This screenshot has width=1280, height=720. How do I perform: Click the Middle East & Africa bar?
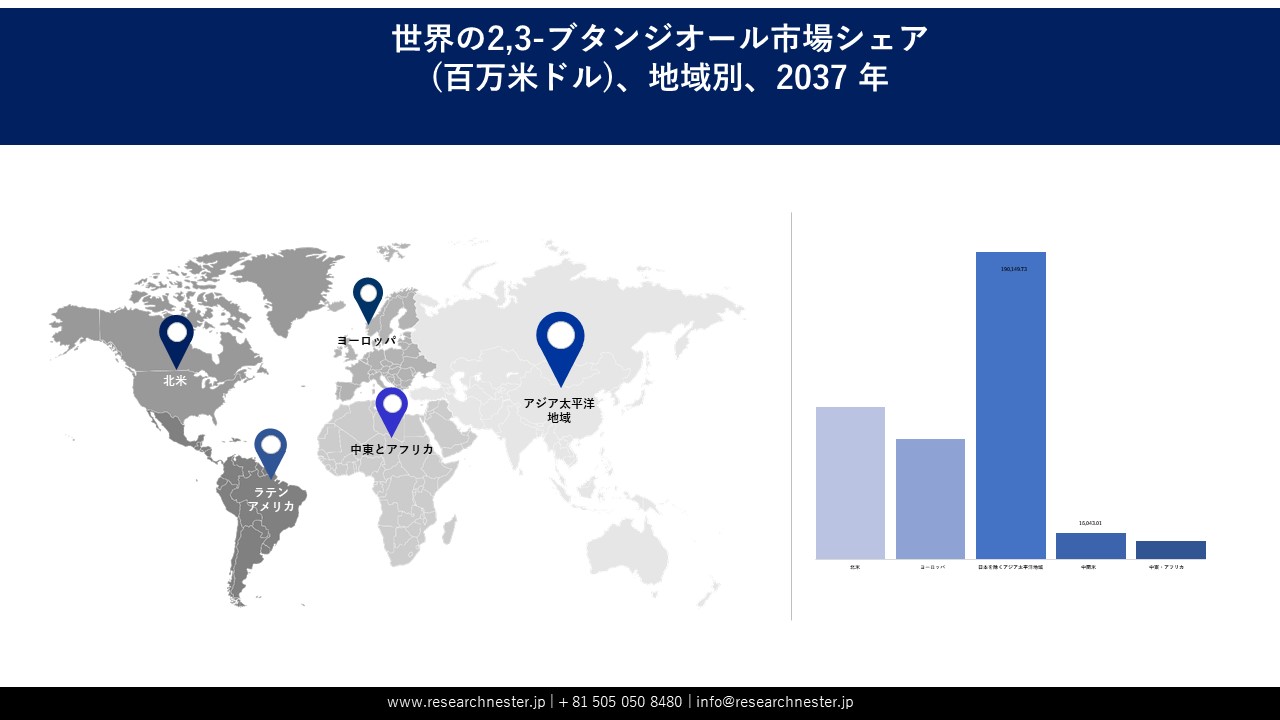(x=1171, y=550)
